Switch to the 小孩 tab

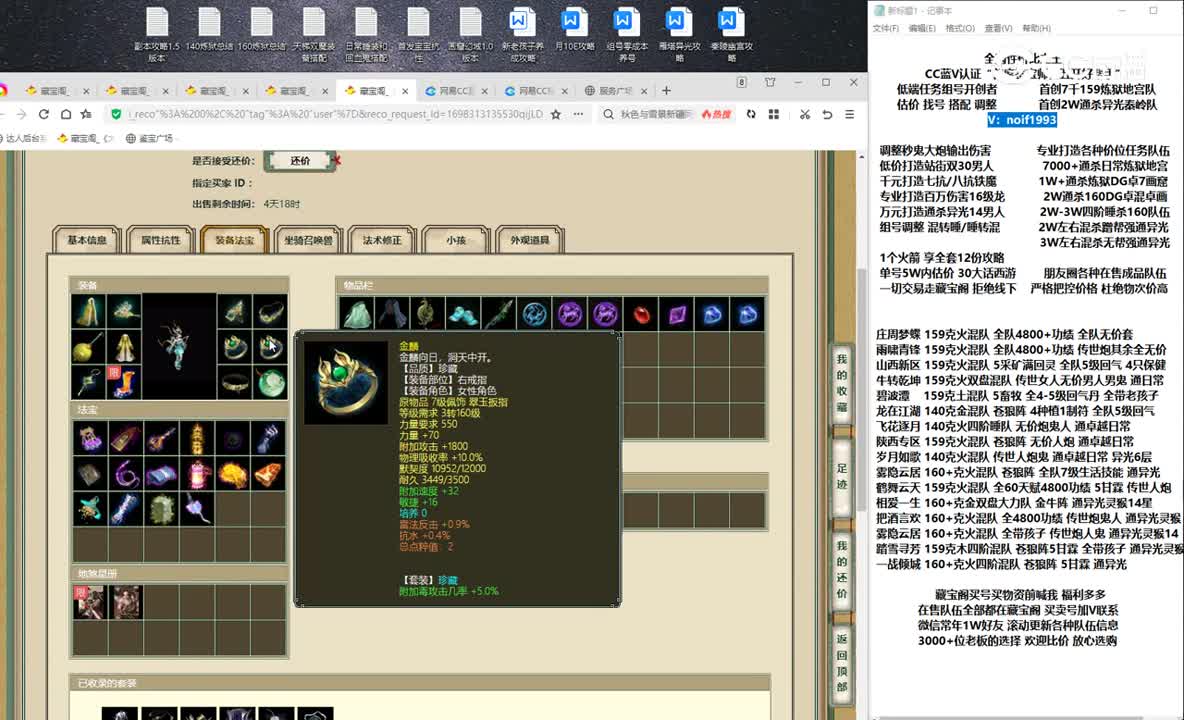(456, 240)
